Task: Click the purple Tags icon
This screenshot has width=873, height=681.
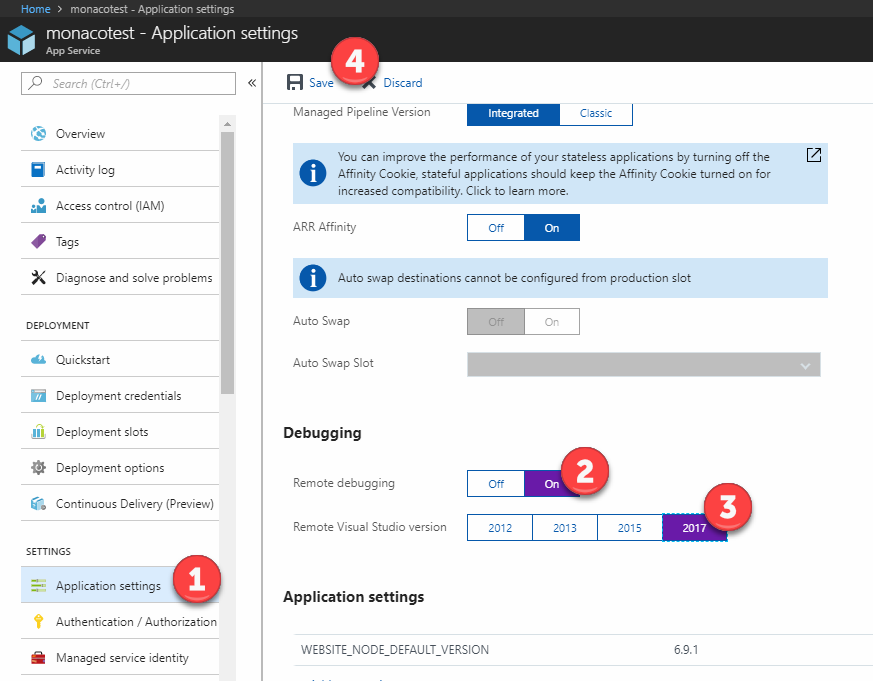Action: tap(38, 241)
